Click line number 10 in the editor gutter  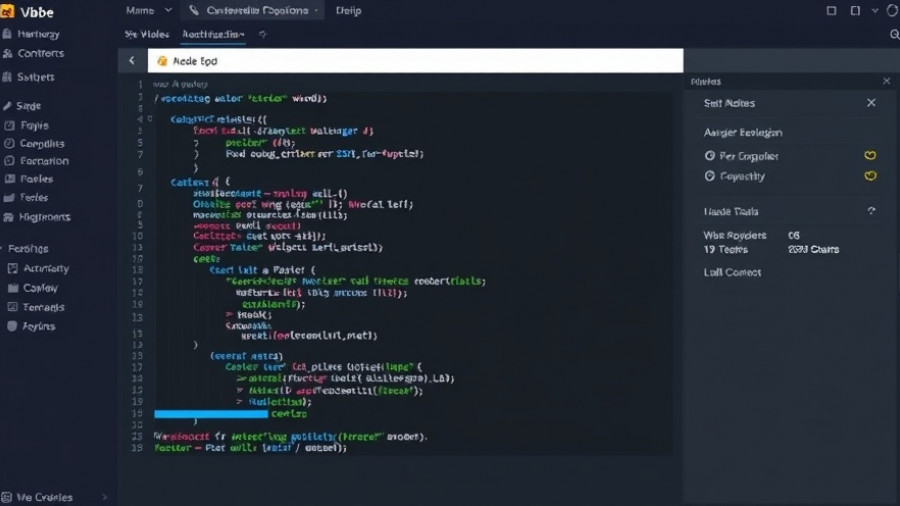(138, 236)
